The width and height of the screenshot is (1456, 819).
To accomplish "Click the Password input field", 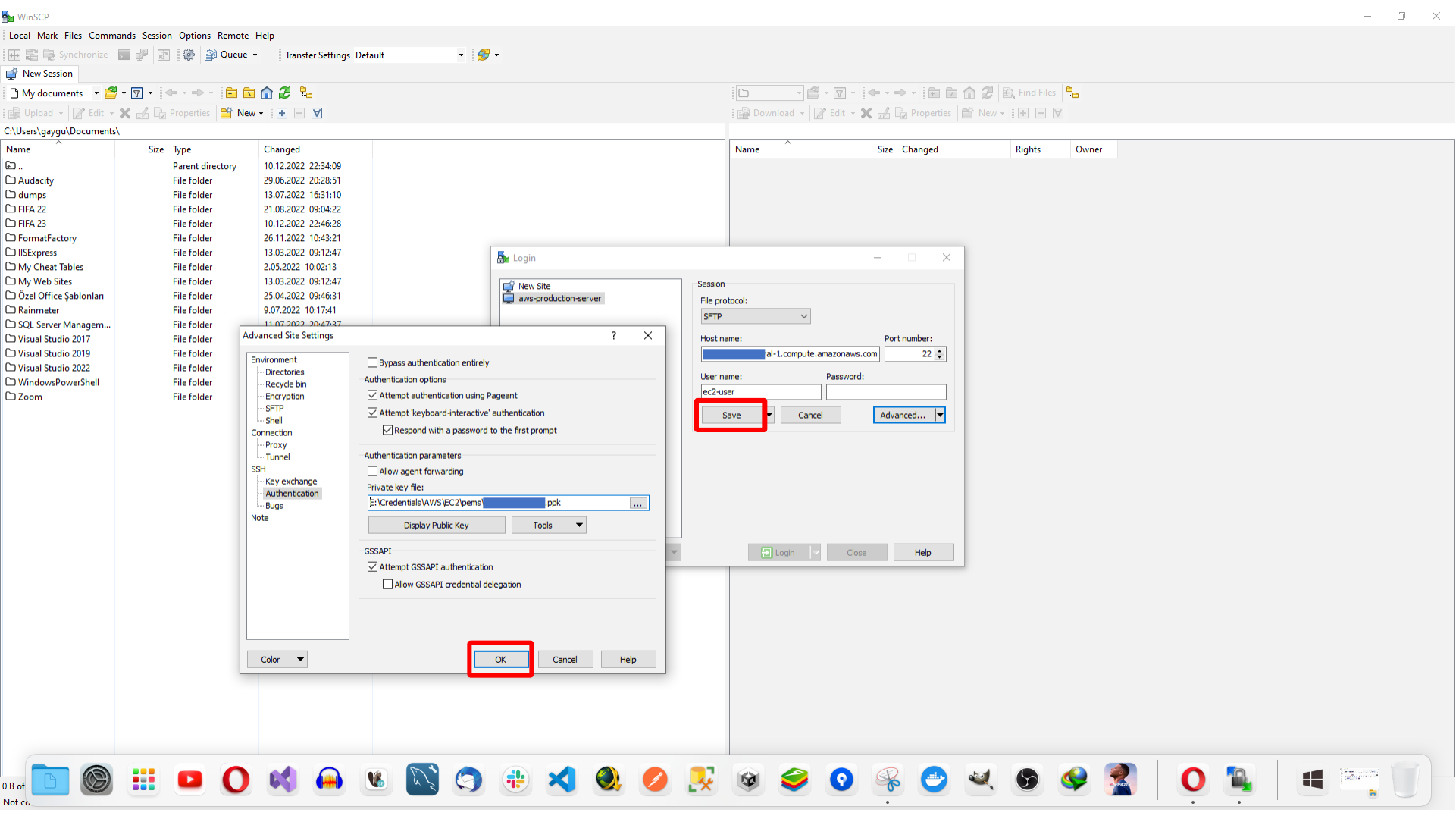I will pos(886,392).
